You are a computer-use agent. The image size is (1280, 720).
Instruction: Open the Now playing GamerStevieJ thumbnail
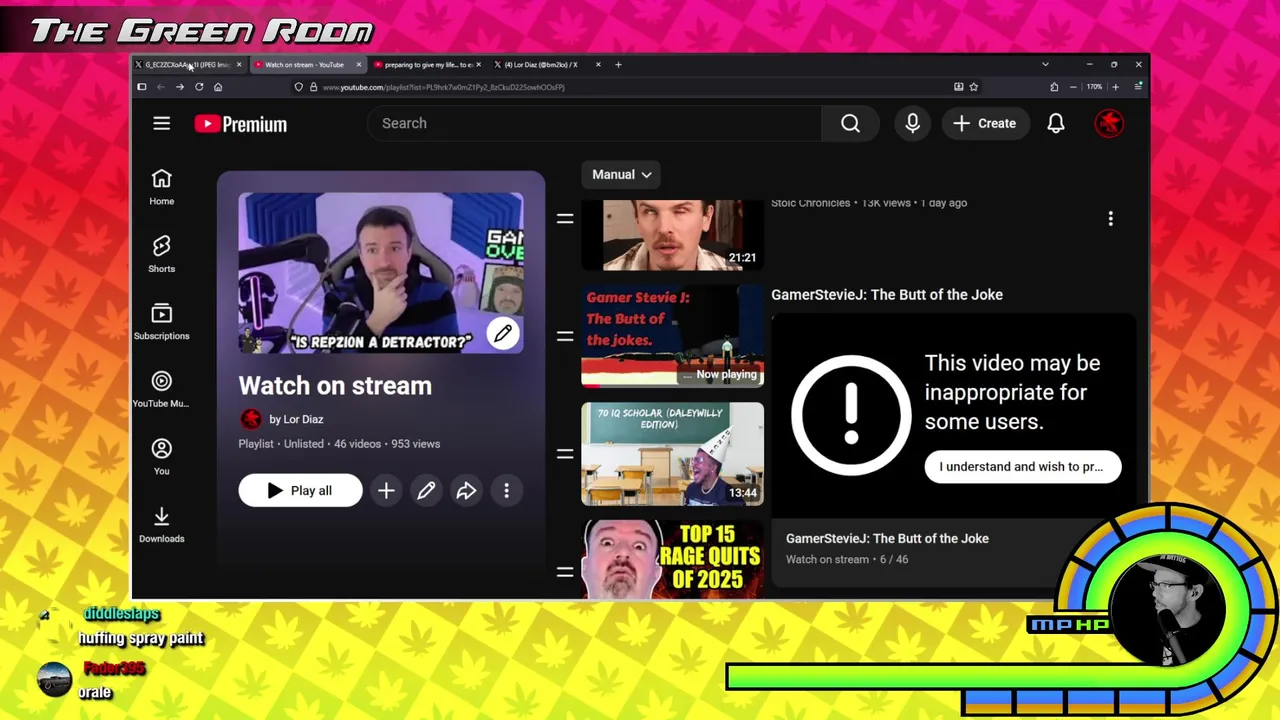coord(672,336)
